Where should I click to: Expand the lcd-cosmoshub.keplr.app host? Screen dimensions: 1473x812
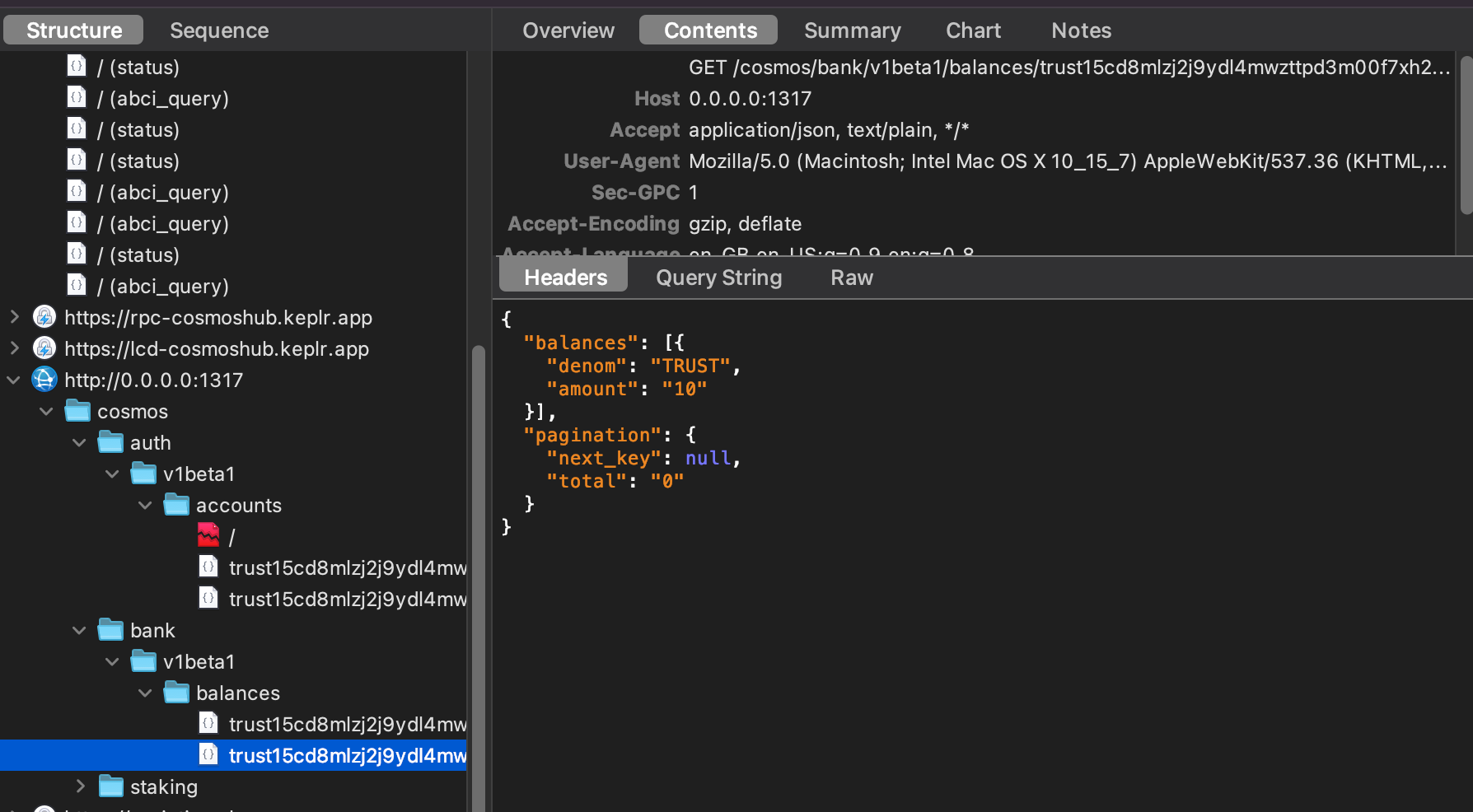click(x=14, y=348)
